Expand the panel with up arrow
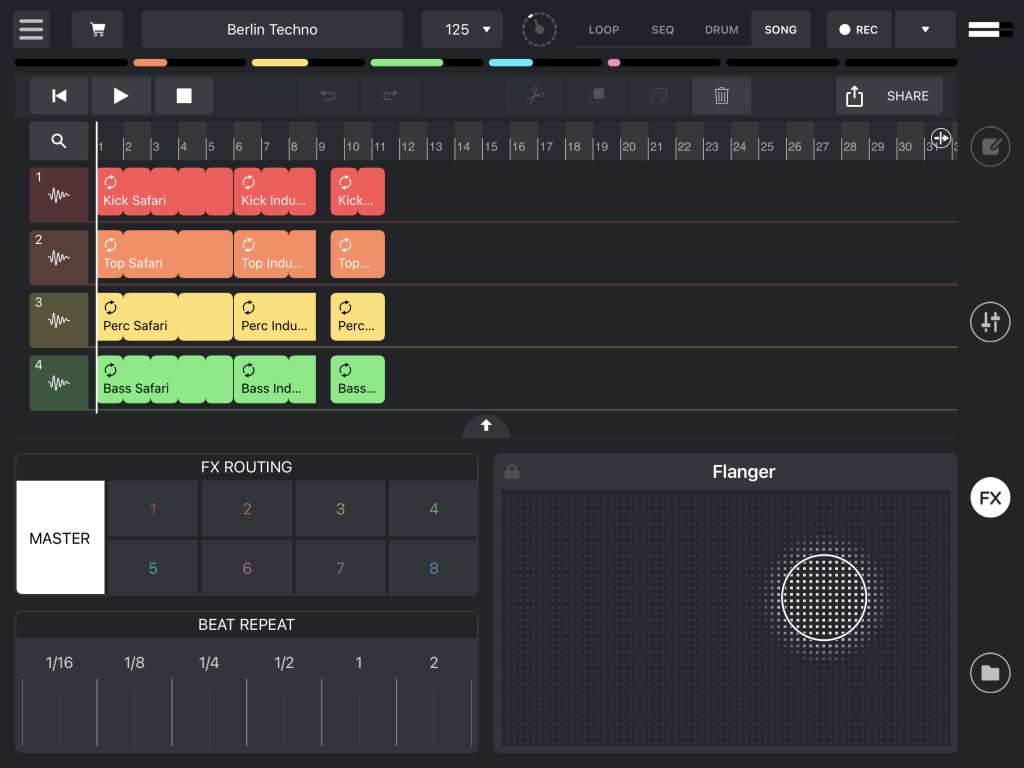Screen dimensions: 1024x768 (x=486, y=426)
